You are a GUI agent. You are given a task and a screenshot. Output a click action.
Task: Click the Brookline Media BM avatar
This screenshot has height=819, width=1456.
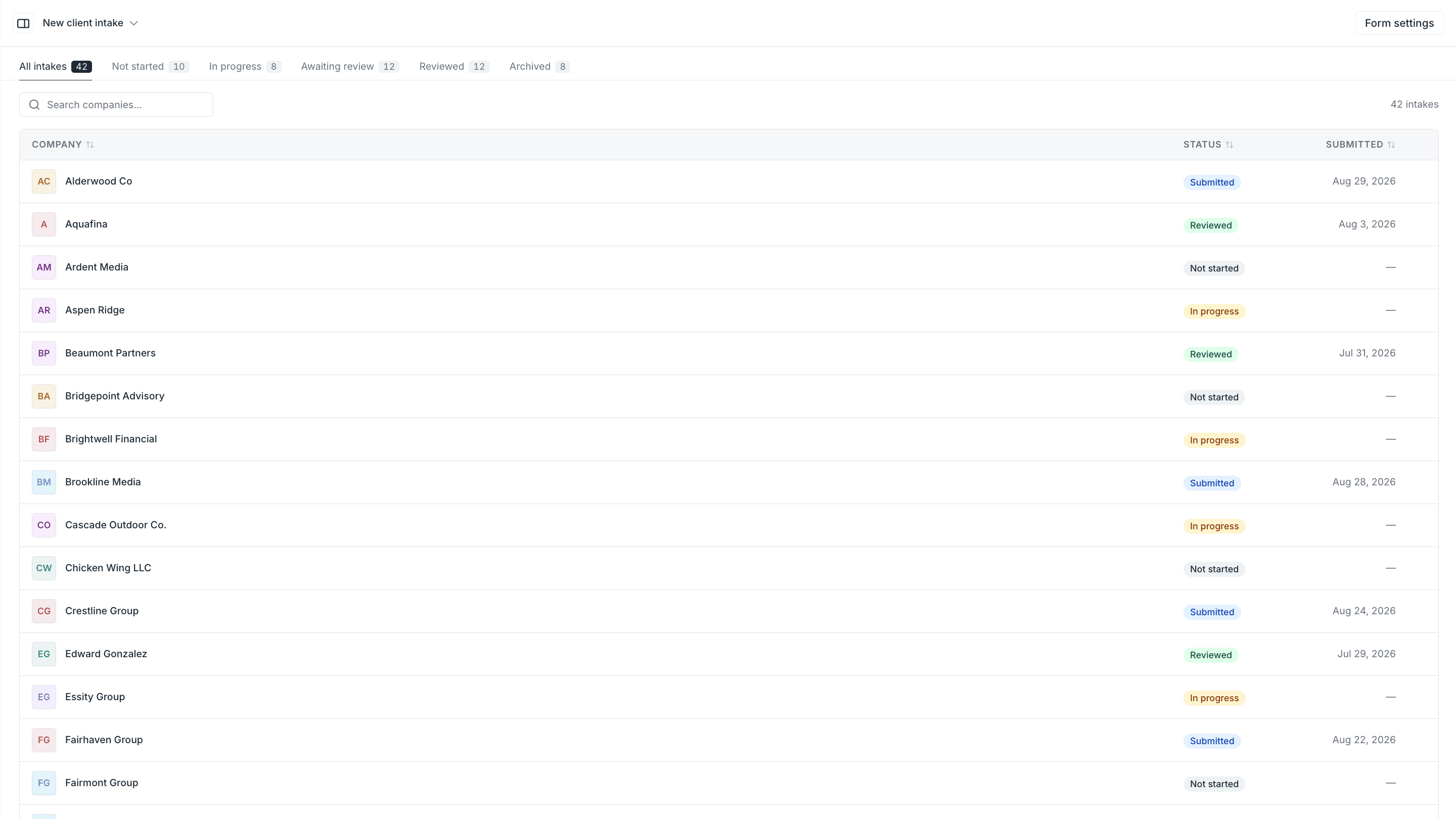point(44,482)
